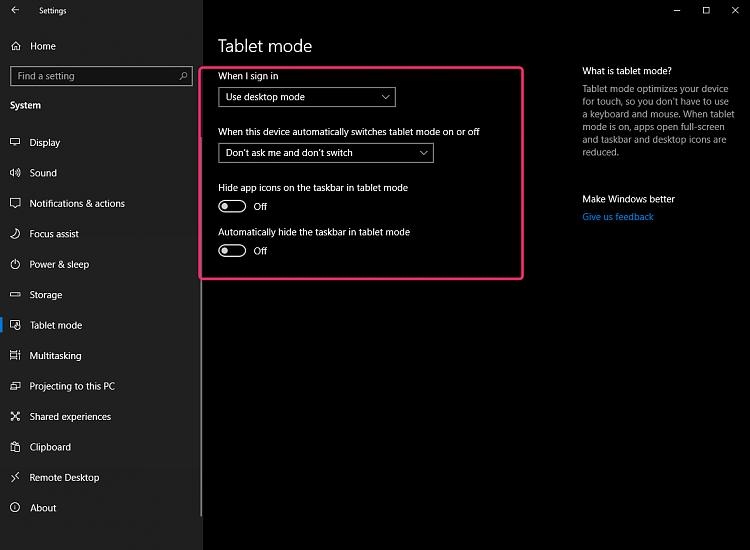Viewport: 750px width, 550px height.
Task: Click the Find a setting search box
Action: coord(101,76)
